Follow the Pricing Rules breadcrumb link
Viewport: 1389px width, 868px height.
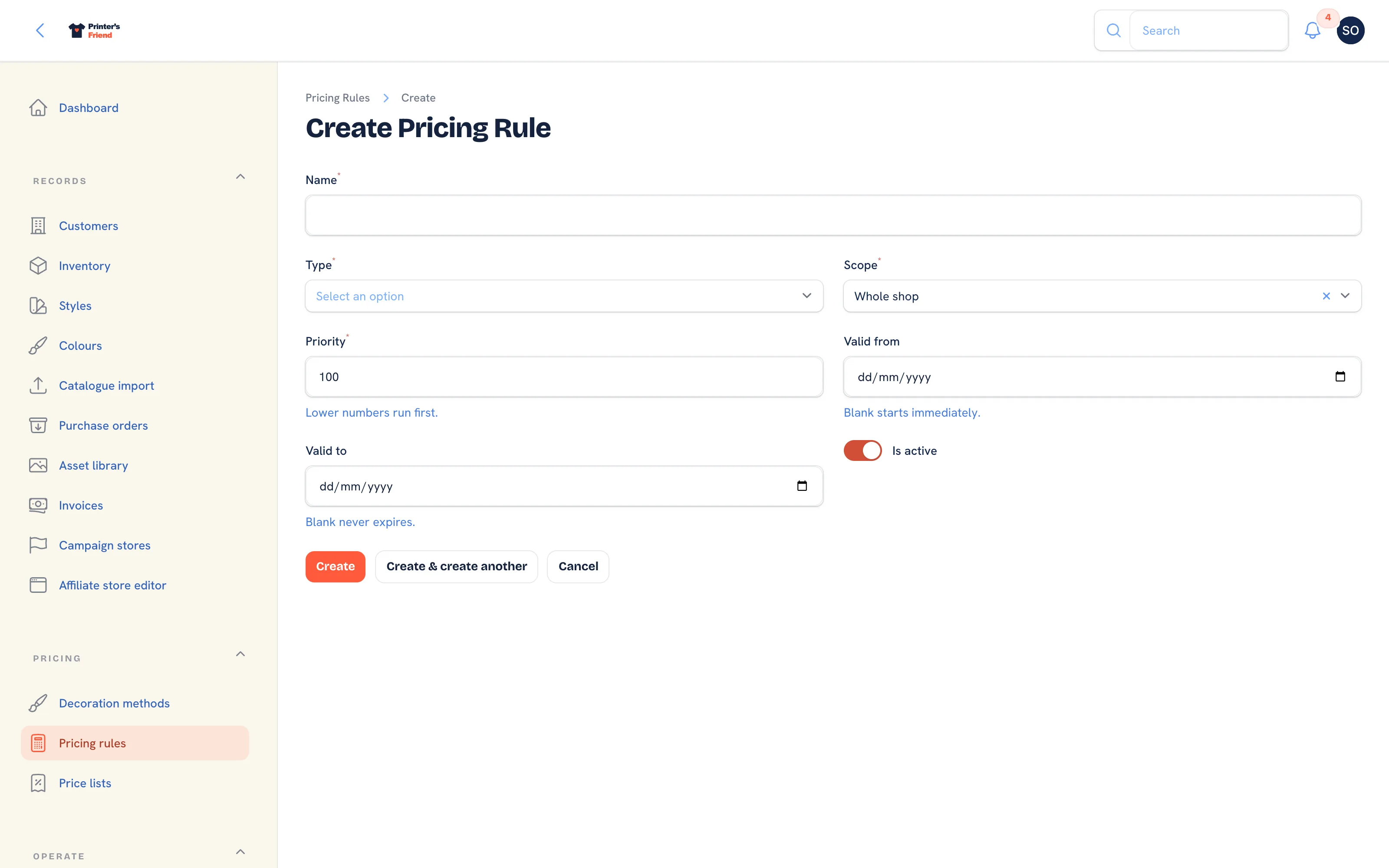pos(338,98)
